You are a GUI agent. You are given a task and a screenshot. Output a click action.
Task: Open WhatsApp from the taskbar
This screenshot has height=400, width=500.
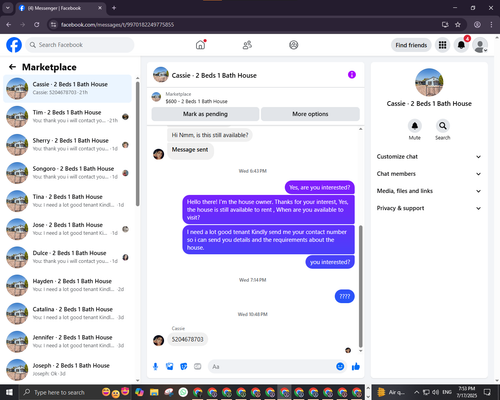[183, 392]
